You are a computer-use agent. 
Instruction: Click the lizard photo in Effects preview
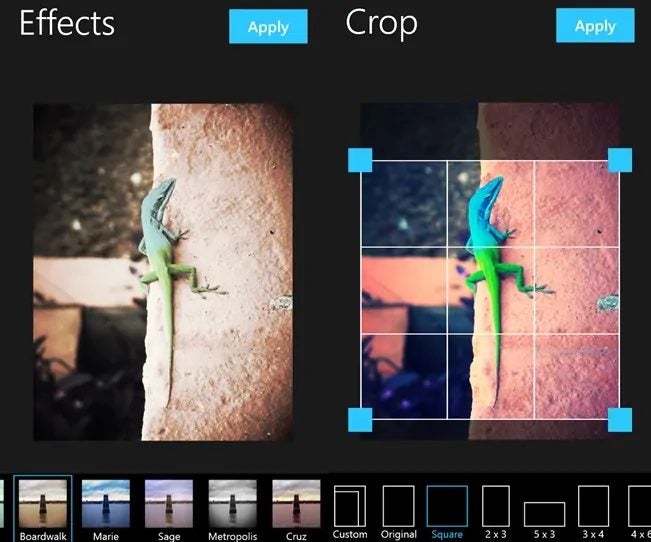[163, 272]
